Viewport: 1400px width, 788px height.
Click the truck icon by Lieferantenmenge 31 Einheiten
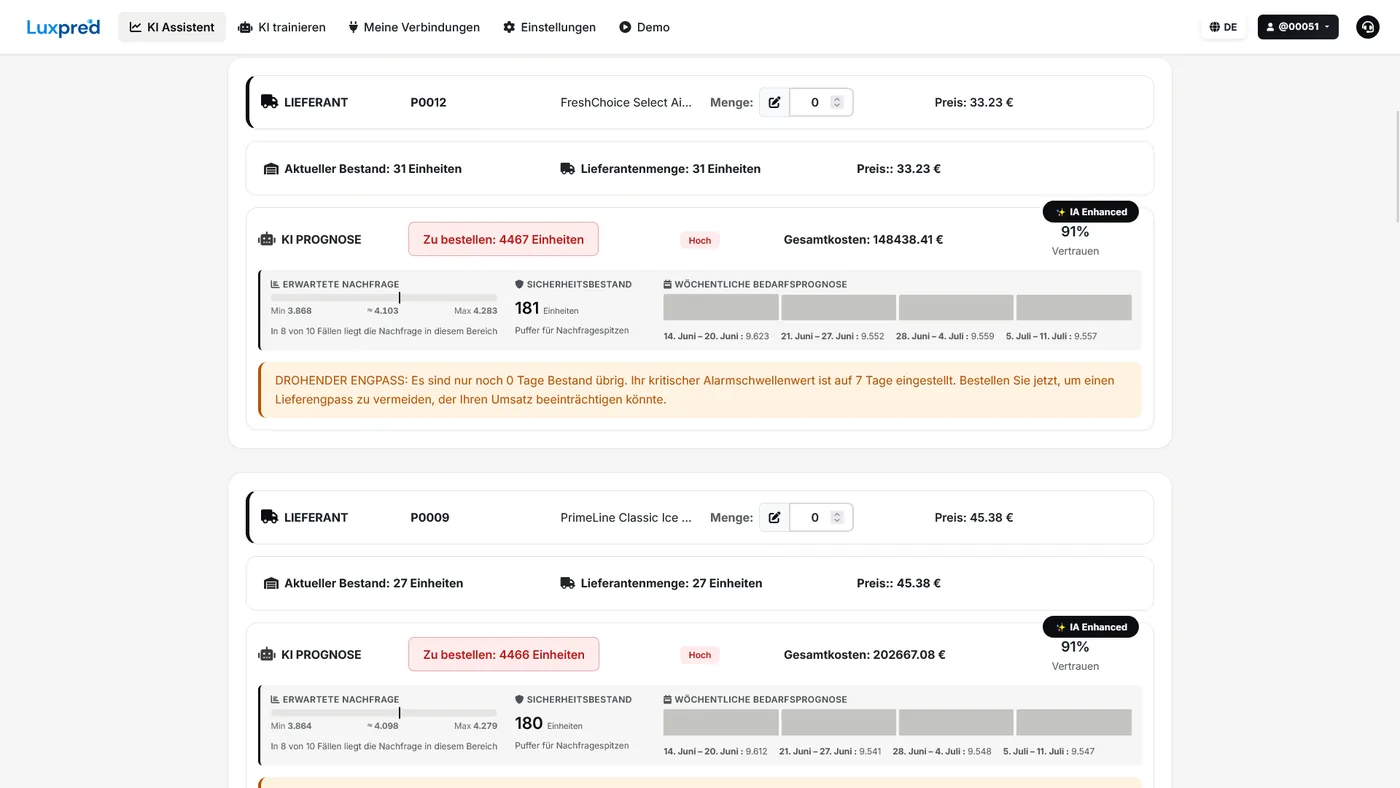point(568,169)
